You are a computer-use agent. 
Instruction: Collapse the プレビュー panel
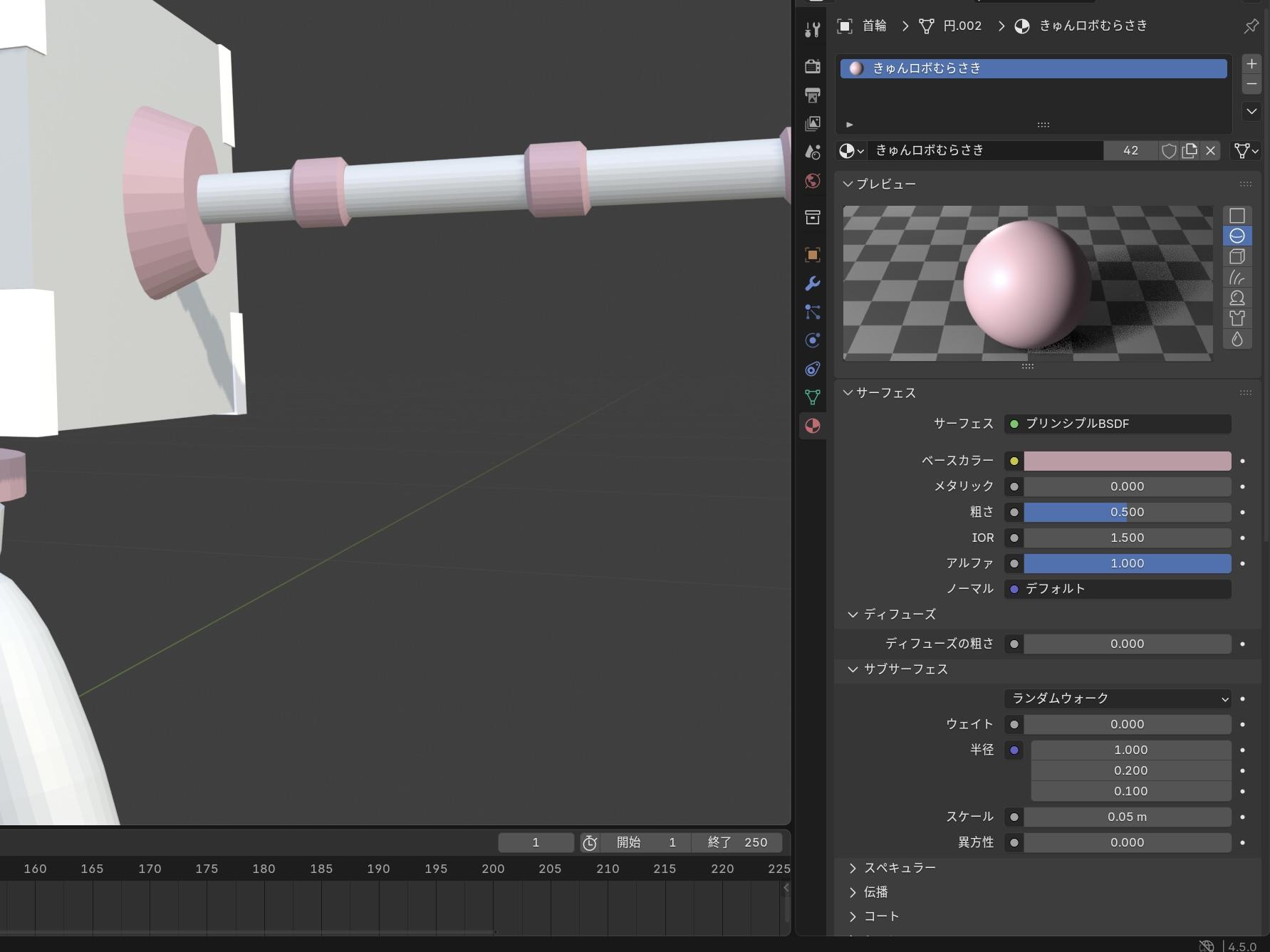pos(885,184)
